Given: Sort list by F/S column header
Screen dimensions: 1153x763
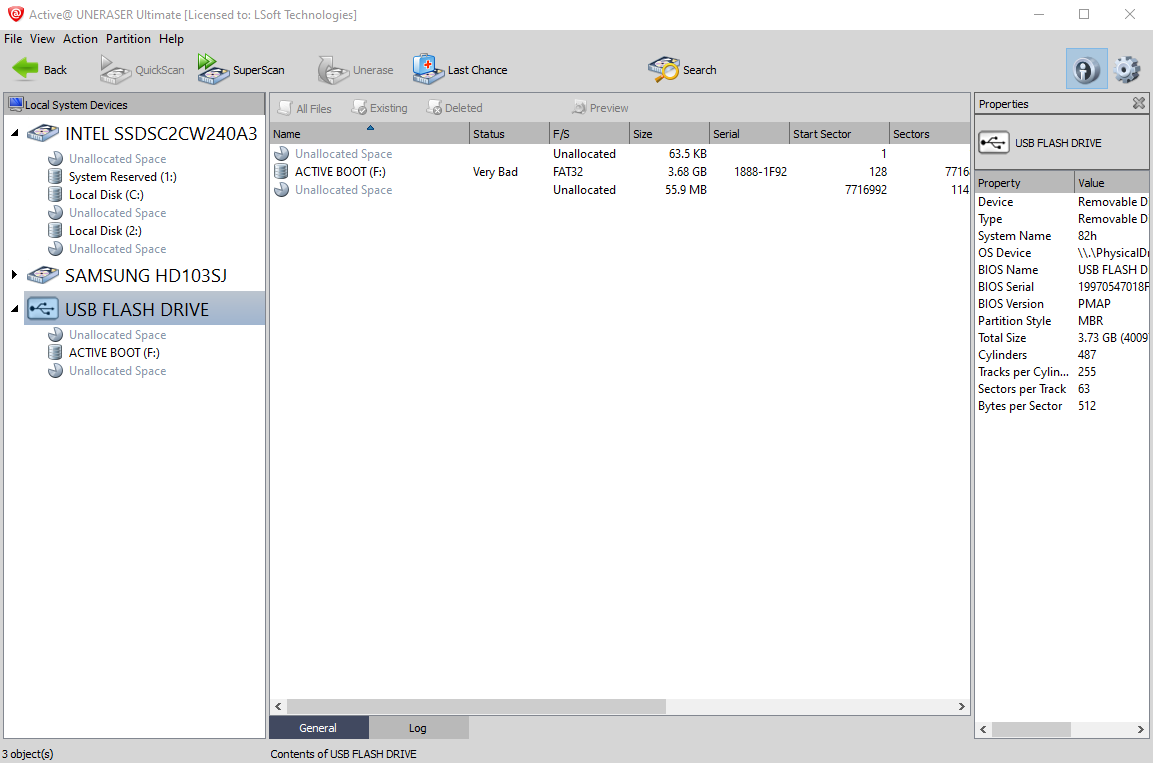Looking at the screenshot, I should (589, 134).
